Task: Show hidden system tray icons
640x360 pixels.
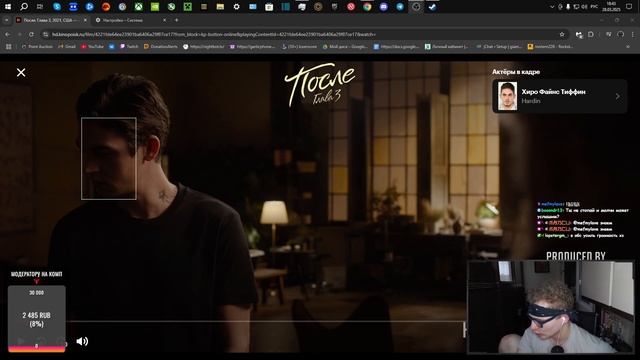Action: (552, 7)
